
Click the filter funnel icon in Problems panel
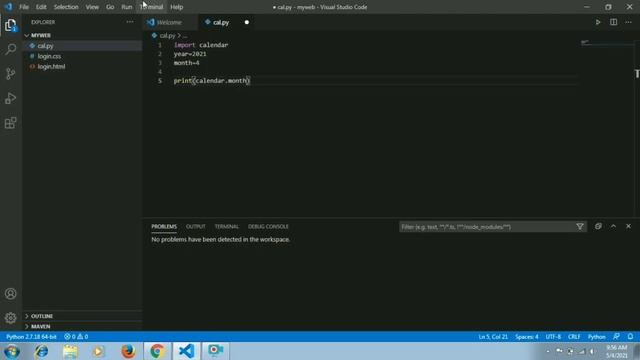pyautogui.click(x=580, y=227)
